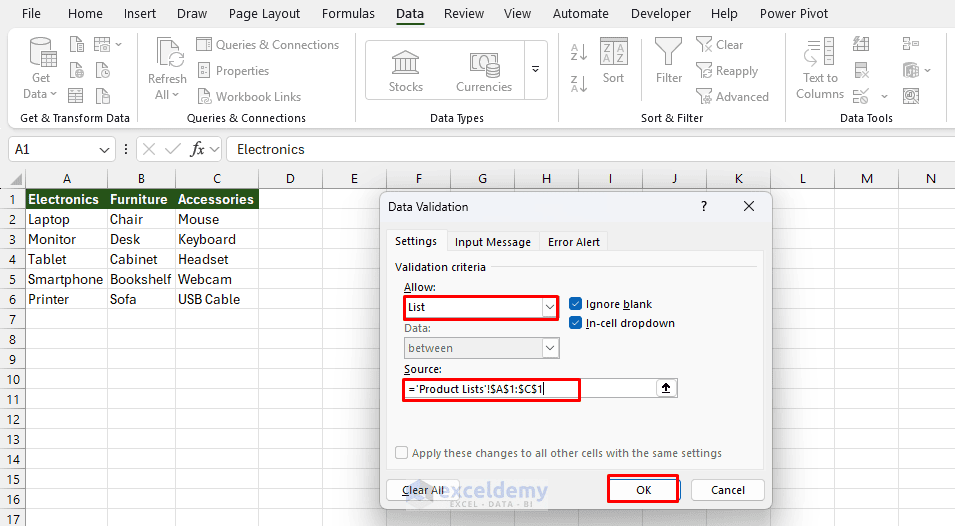Click the Consolidate icon
Viewport: 955px width, 526px height.
911,44
